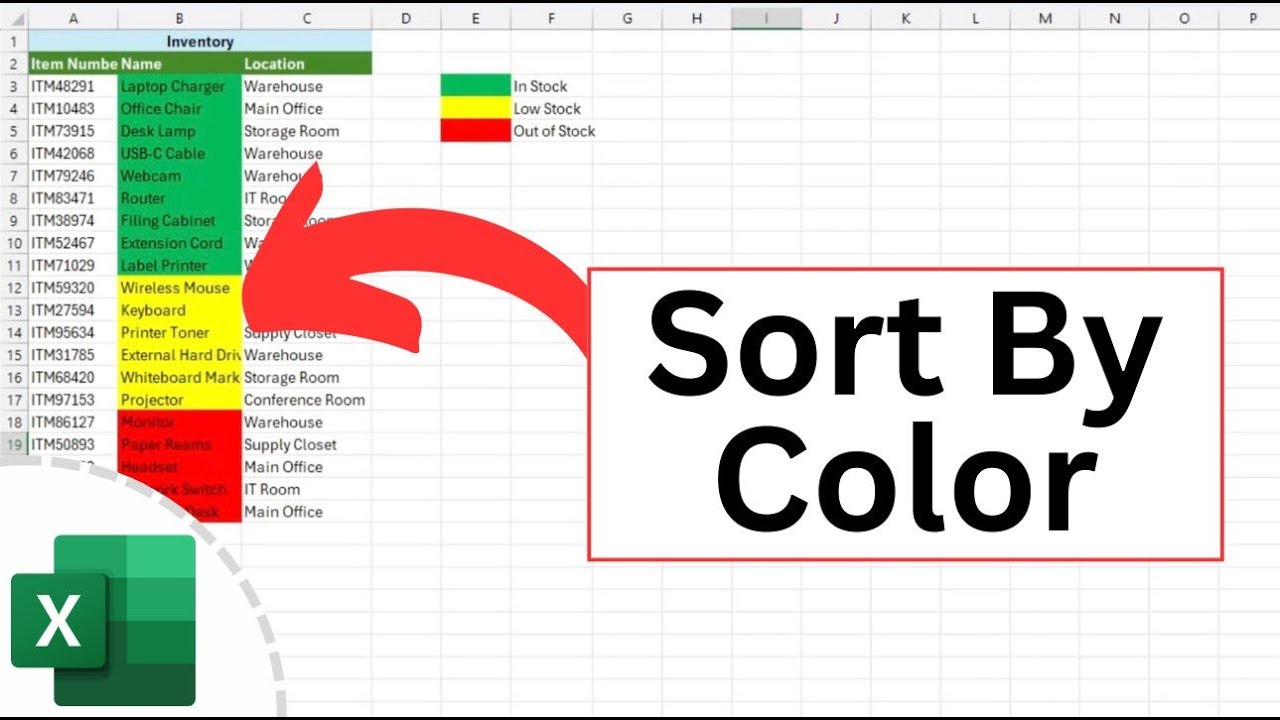Select the IT Room location cell in row 22
This screenshot has height=720, width=1280.
306,489
